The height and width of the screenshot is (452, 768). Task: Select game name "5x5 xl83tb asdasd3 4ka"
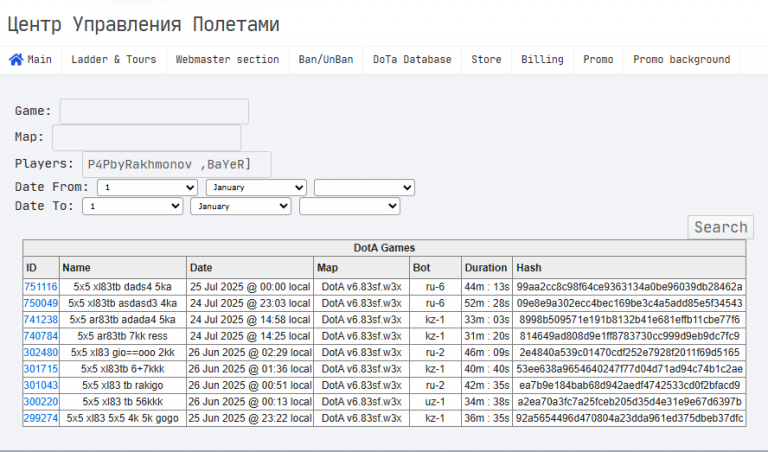[x=122, y=304]
